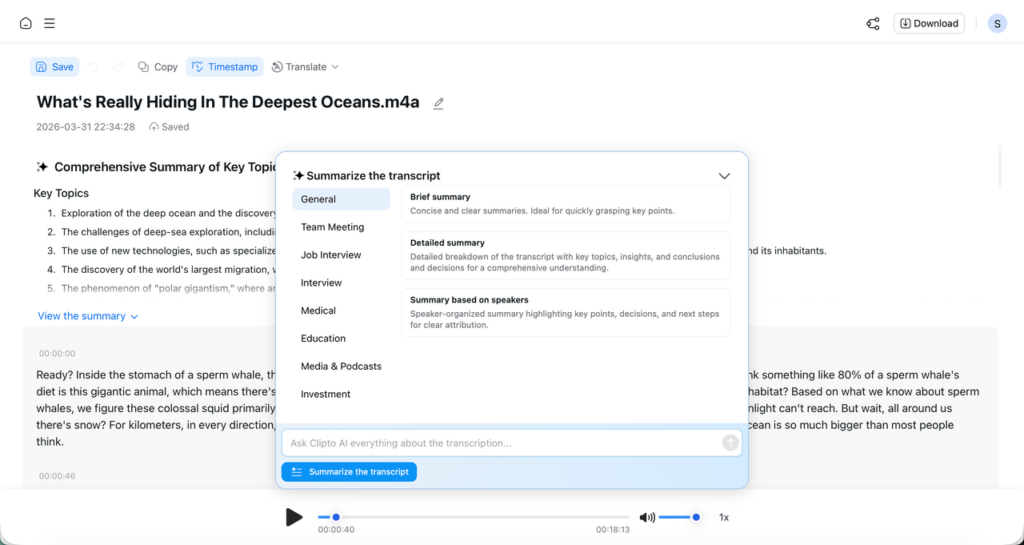Adjust the volume slider
The image size is (1024, 545).
point(679,517)
